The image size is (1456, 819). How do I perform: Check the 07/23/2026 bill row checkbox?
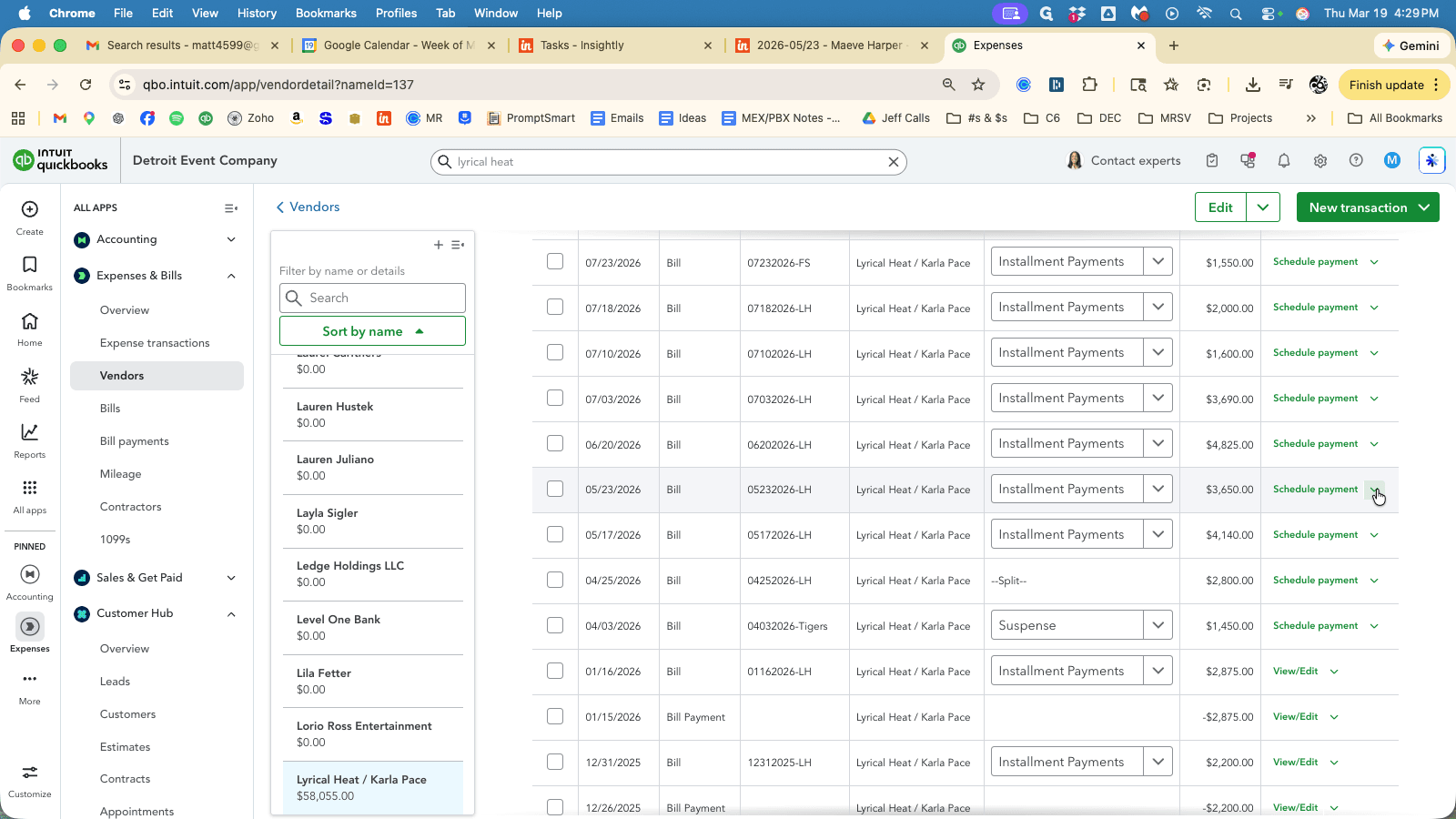(x=555, y=261)
